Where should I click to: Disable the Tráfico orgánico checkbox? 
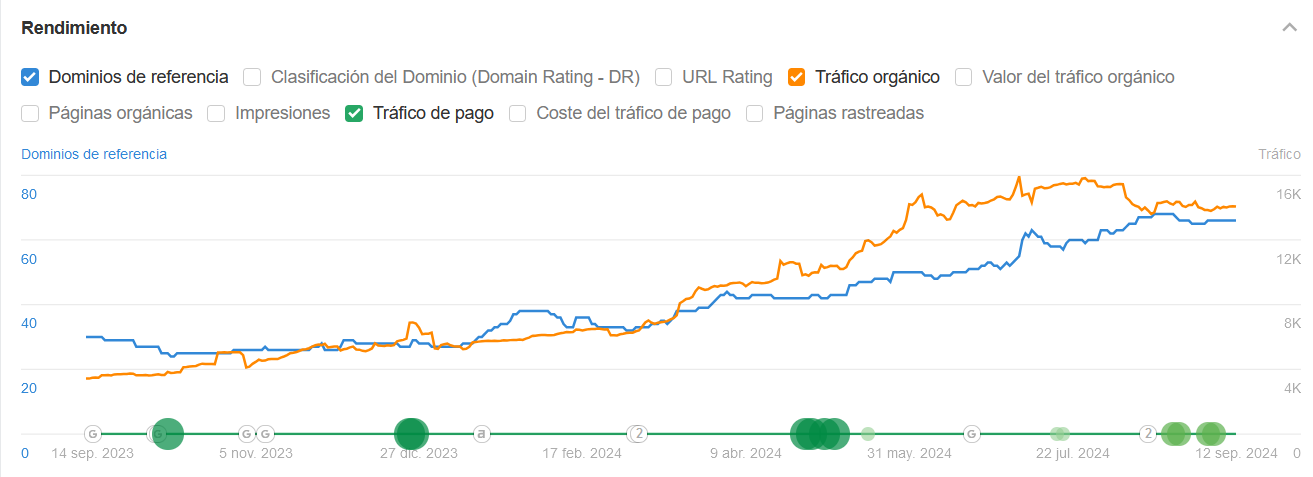[x=797, y=77]
